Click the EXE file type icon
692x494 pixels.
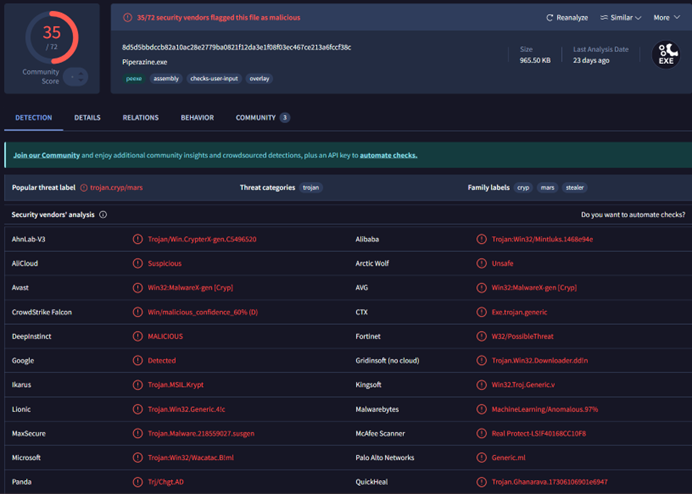coord(666,55)
